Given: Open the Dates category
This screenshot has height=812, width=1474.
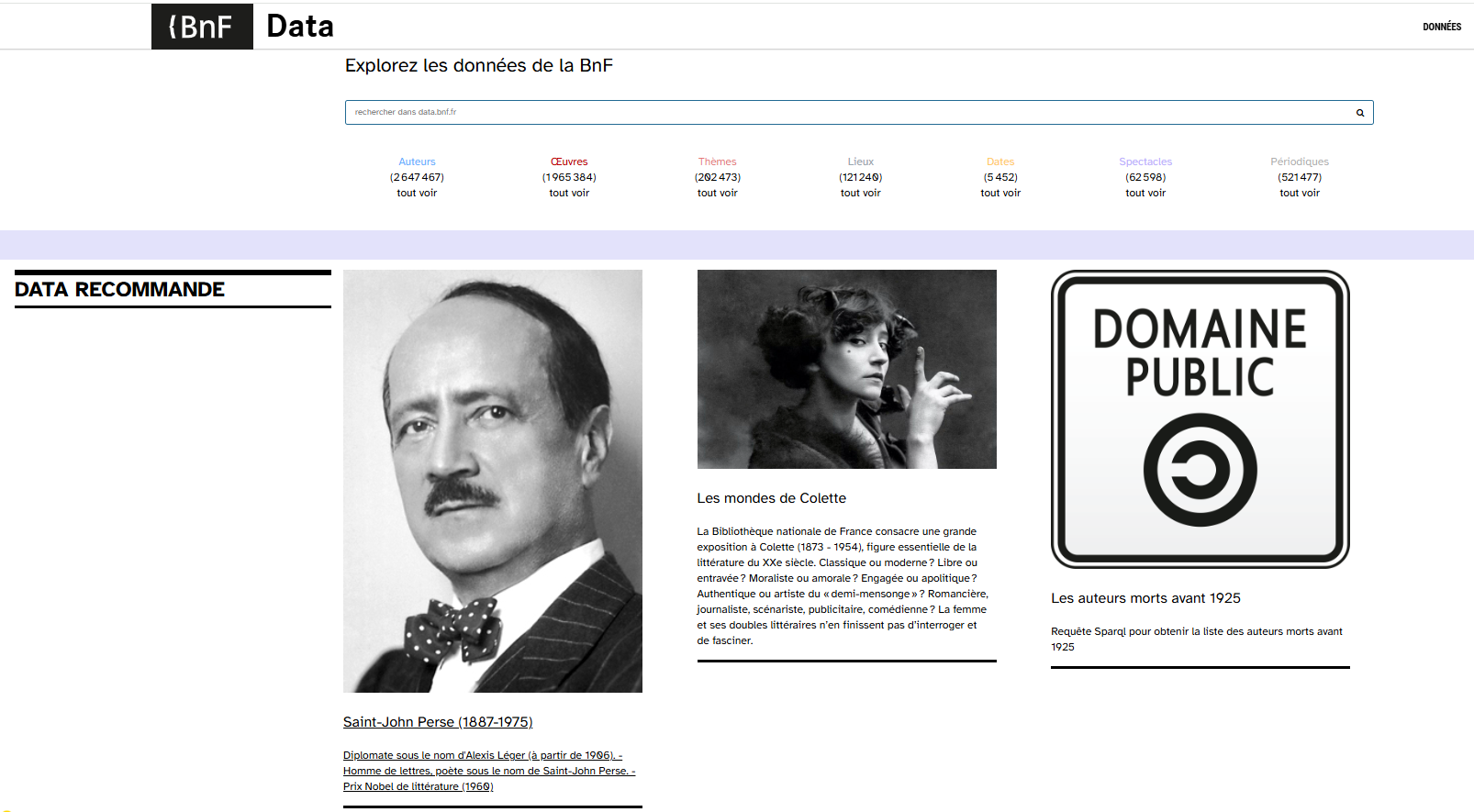Looking at the screenshot, I should (x=999, y=161).
